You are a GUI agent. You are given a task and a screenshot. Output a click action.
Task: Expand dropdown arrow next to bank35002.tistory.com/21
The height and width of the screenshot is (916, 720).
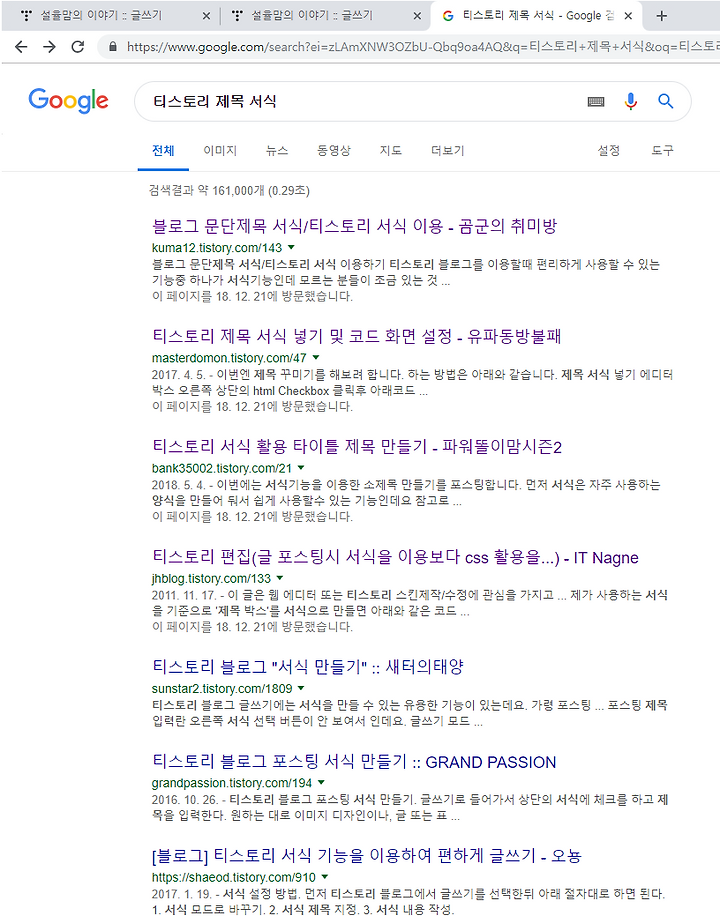302,468
